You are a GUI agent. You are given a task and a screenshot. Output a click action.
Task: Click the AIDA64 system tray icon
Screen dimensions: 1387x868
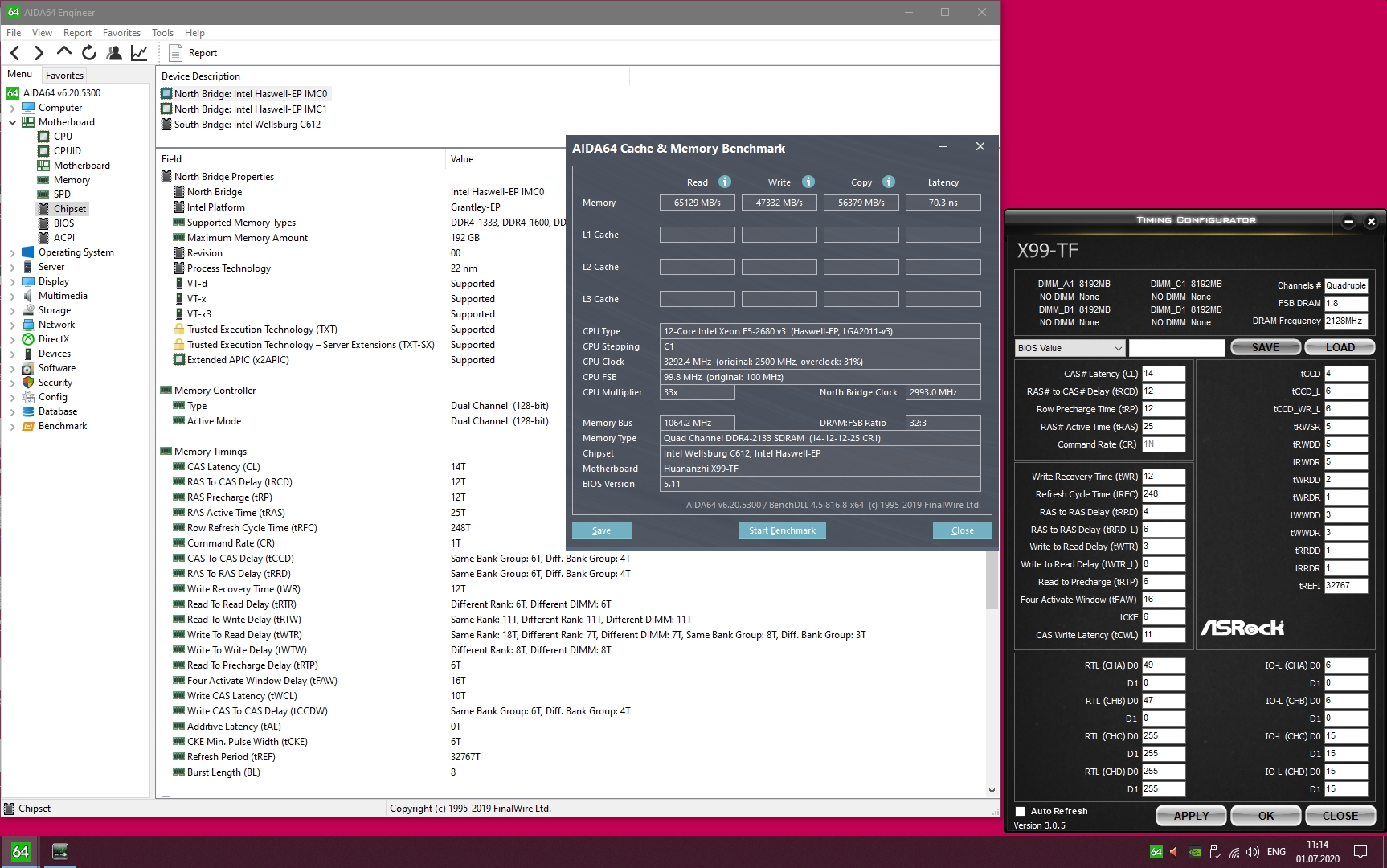pyautogui.click(x=1156, y=852)
